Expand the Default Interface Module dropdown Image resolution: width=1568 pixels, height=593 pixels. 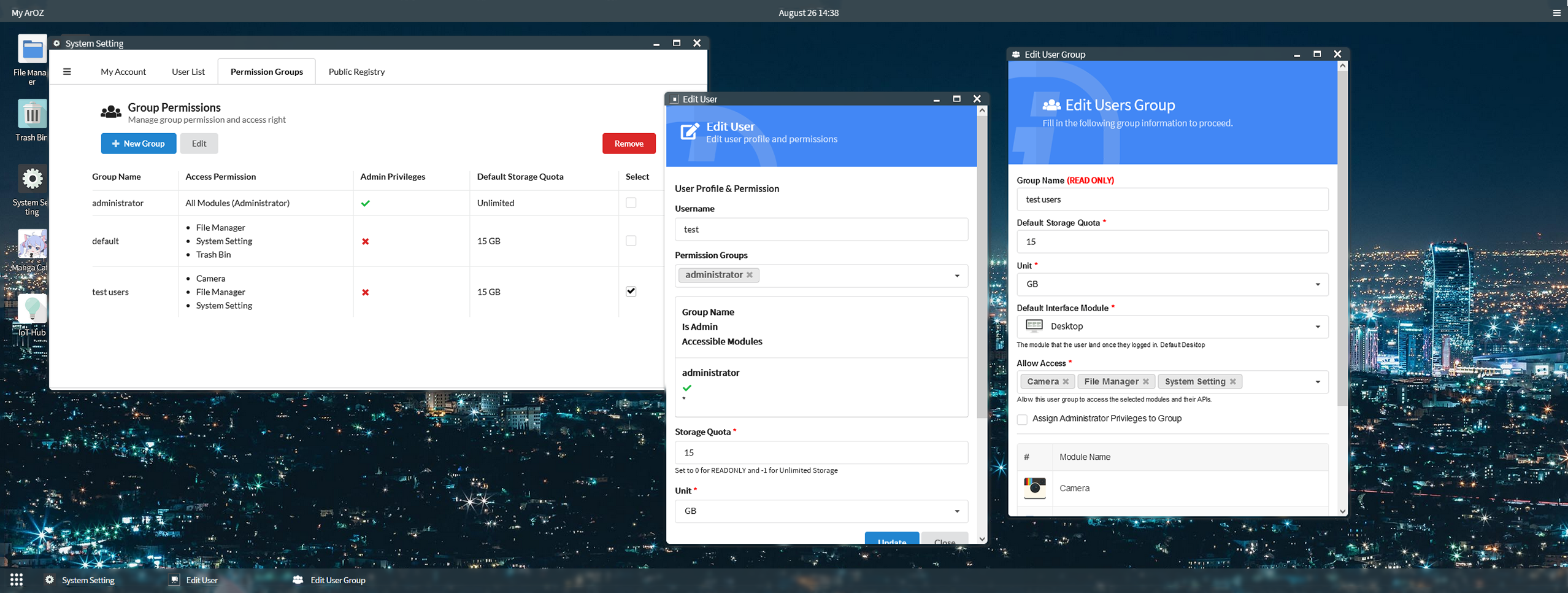click(1317, 327)
